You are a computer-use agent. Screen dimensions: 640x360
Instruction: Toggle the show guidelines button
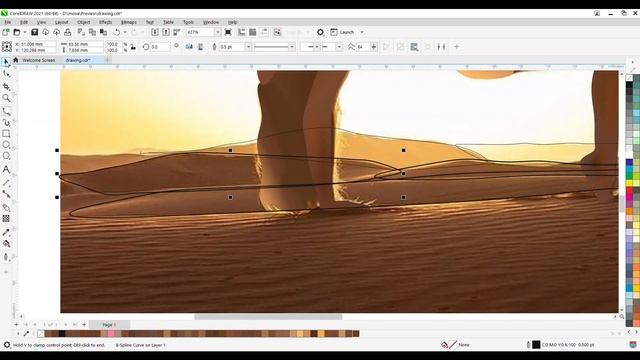click(x=264, y=32)
